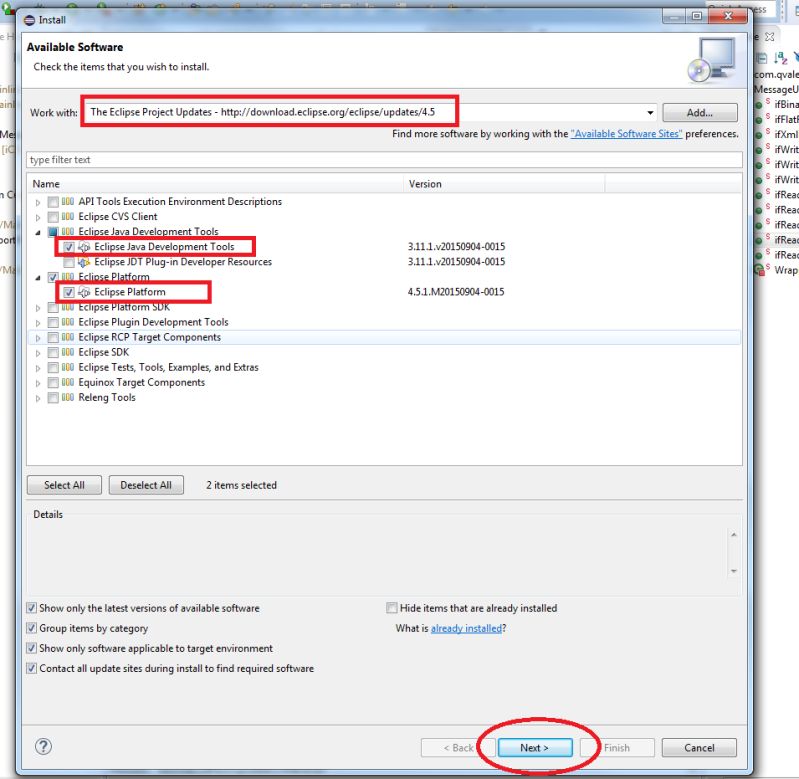Viewport: 799px width, 779px height.
Task: Click the install wizard CD monitor image
Action: (x=711, y=60)
